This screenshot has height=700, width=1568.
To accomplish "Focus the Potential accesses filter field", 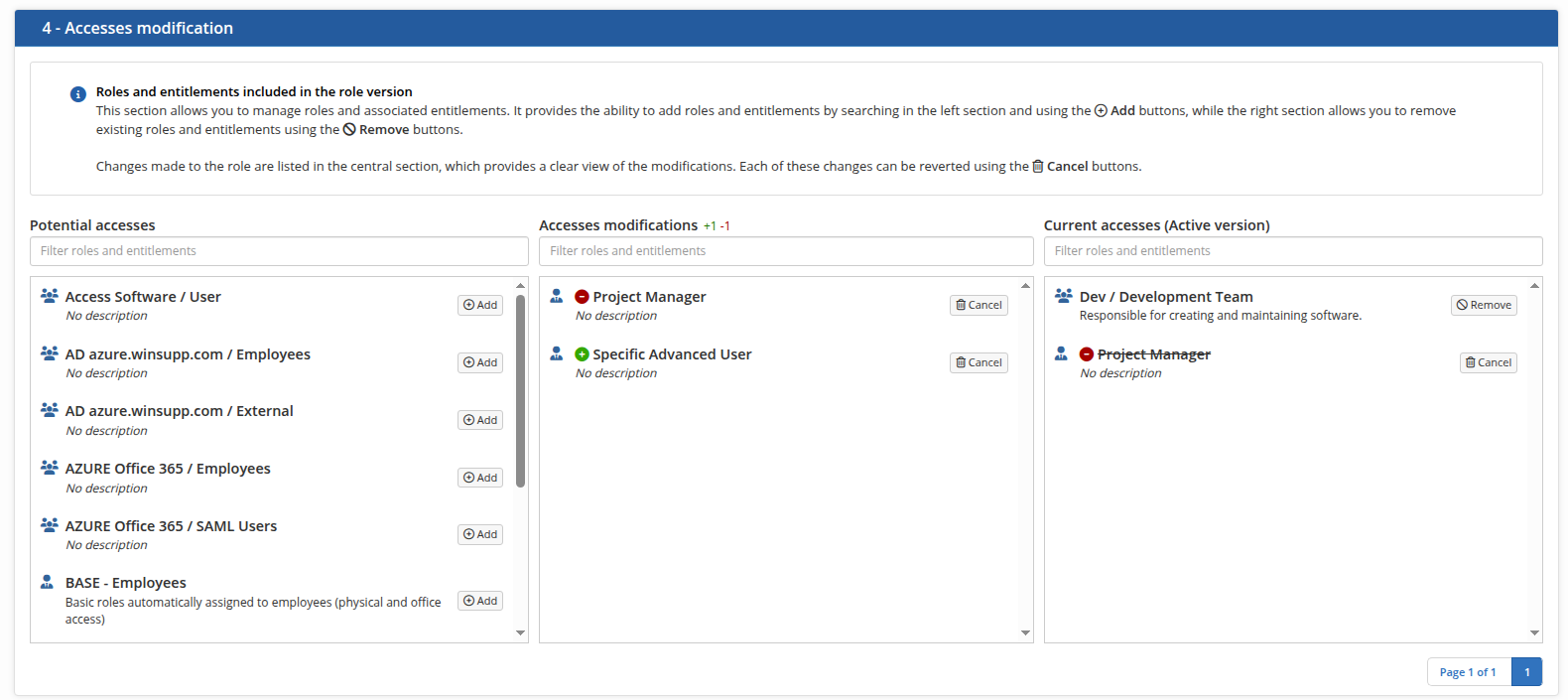I will pyautogui.click(x=279, y=251).
